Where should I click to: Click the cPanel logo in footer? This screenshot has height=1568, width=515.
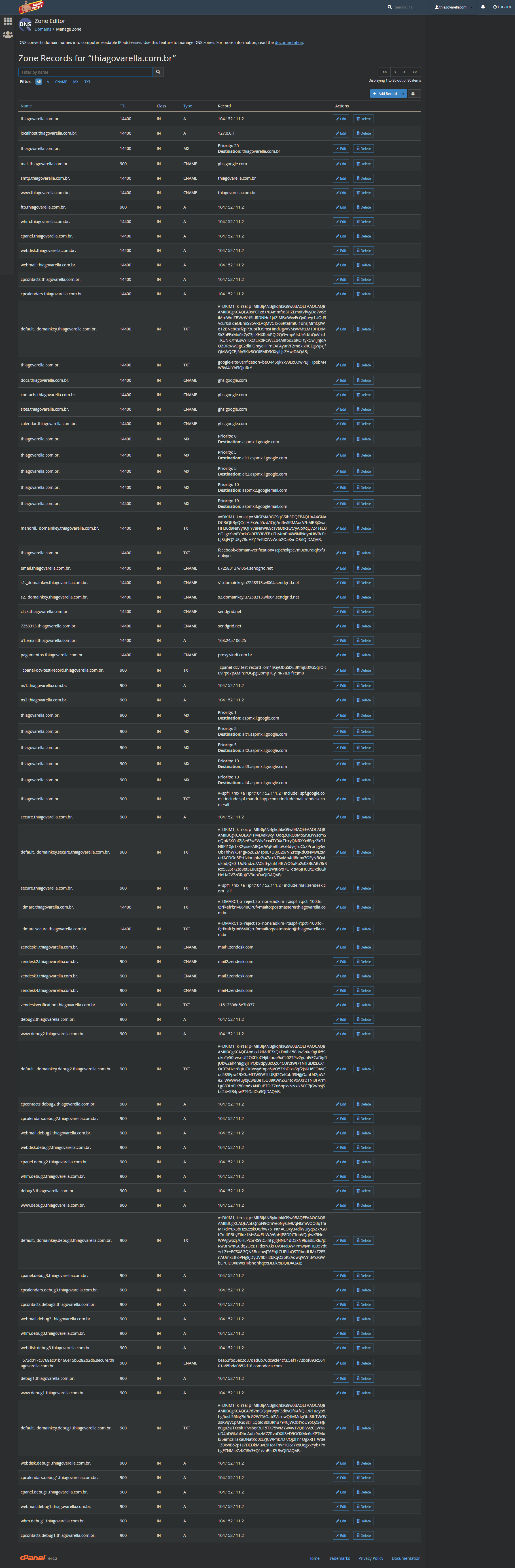pyautogui.click(x=33, y=1558)
